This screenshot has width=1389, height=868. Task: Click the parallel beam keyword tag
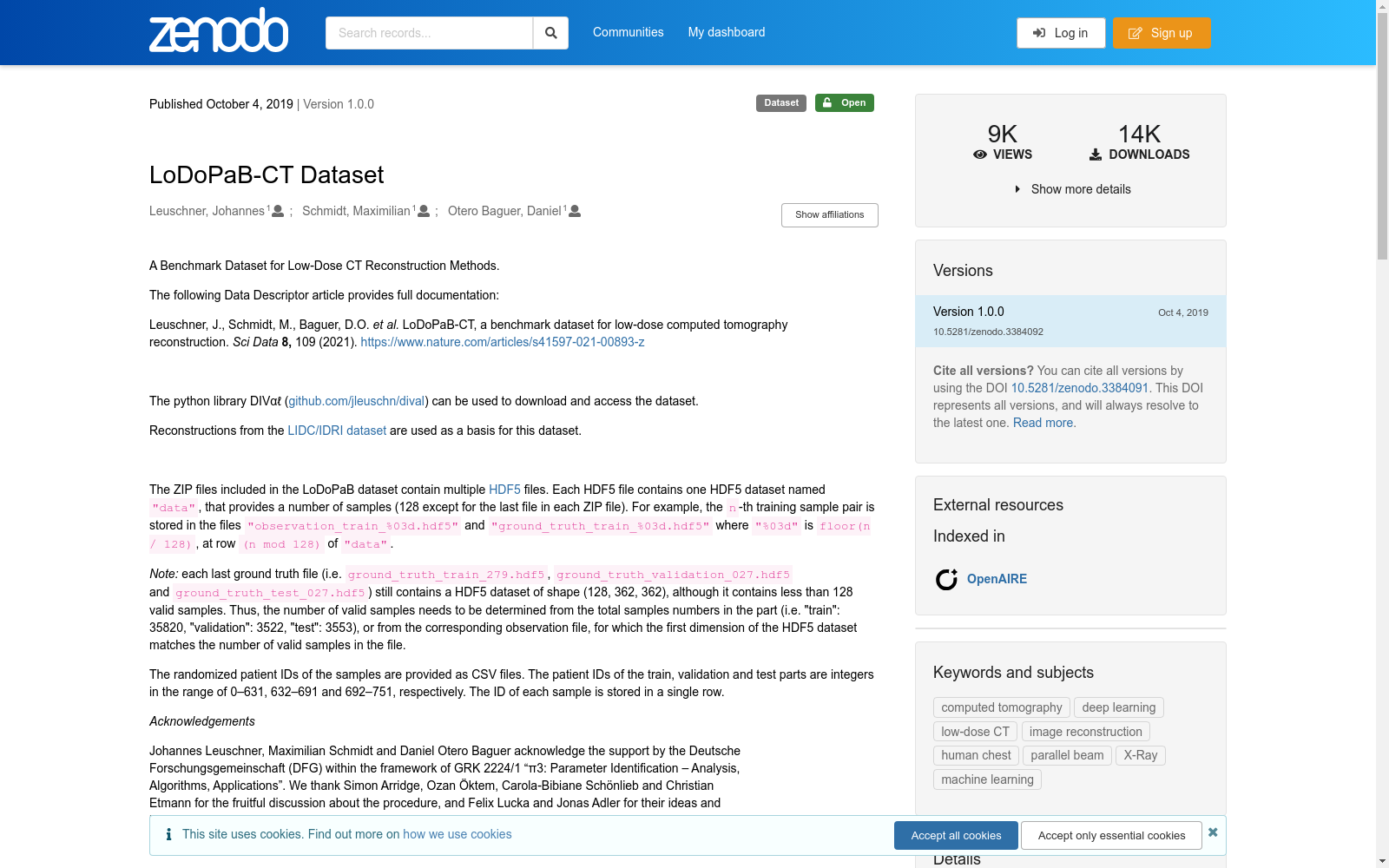click(x=1068, y=755)
